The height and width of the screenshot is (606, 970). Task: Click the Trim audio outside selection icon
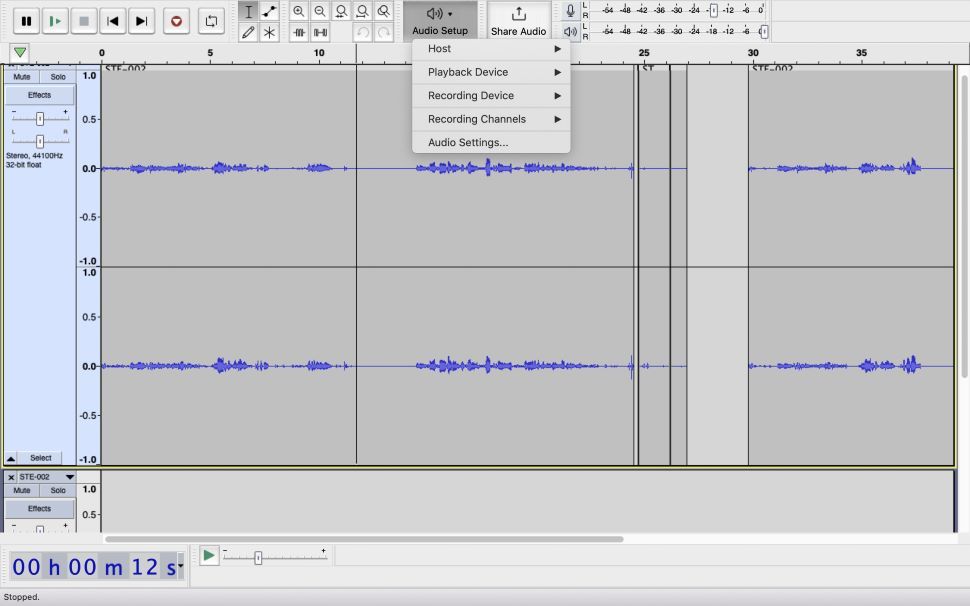pos(299,31)
